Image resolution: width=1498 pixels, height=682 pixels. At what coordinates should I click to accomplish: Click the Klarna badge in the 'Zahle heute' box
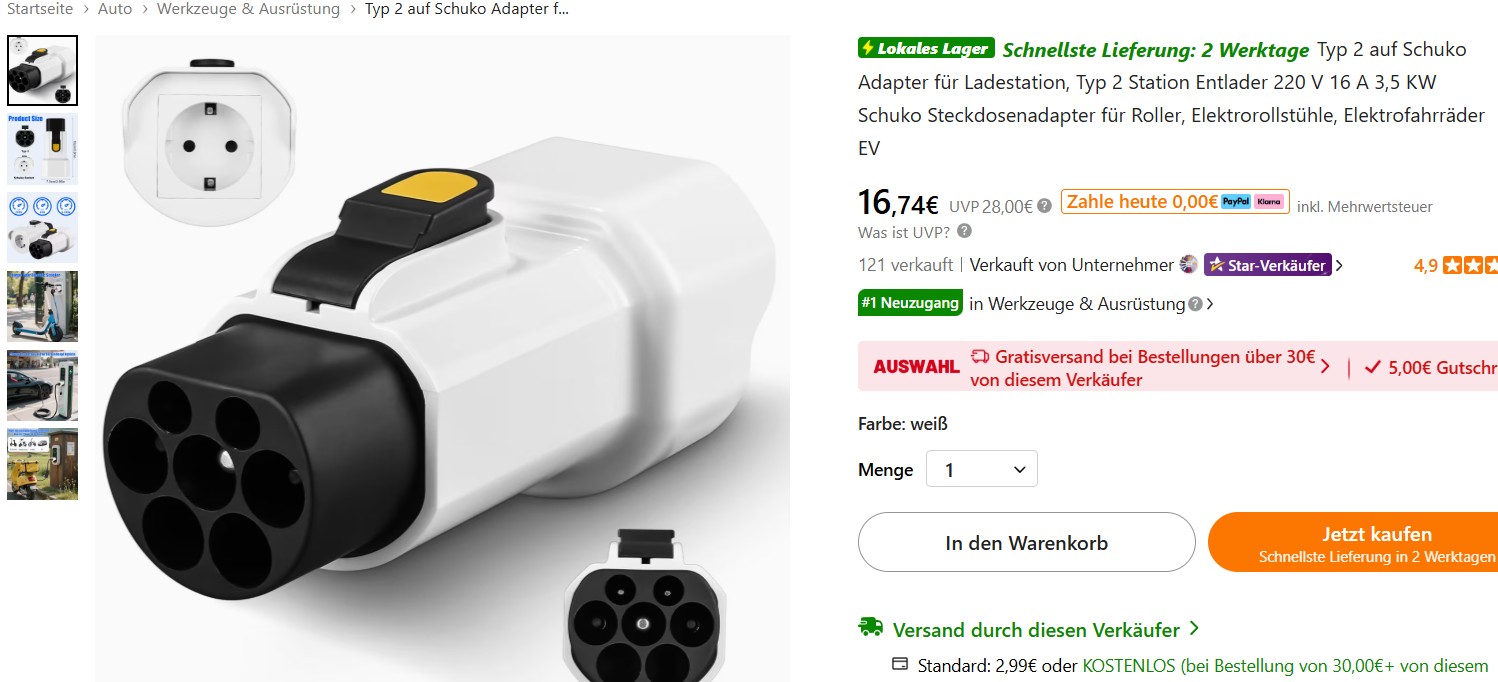(1269, 201)
